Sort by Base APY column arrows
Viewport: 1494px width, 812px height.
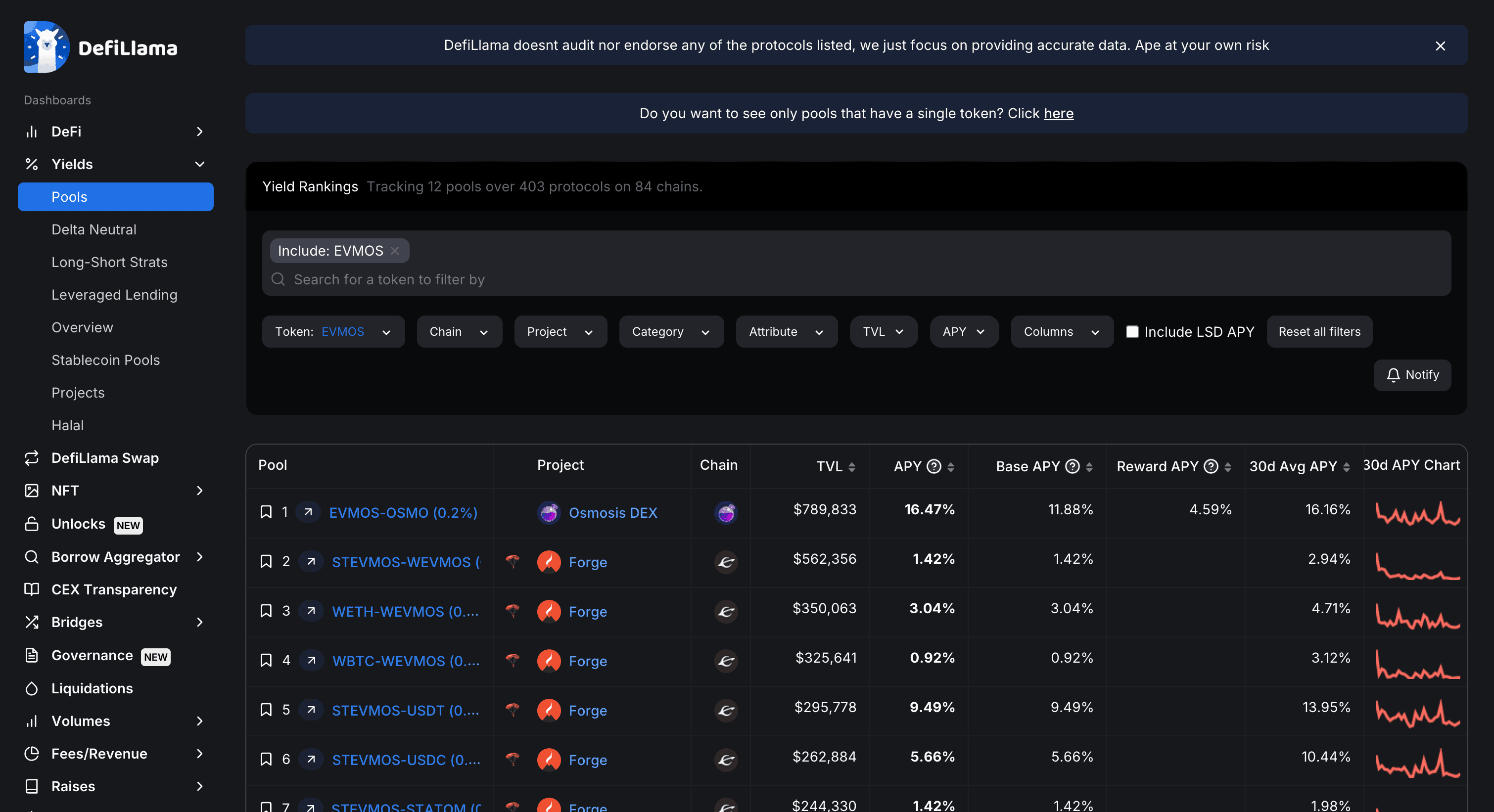coord(1089,467)
